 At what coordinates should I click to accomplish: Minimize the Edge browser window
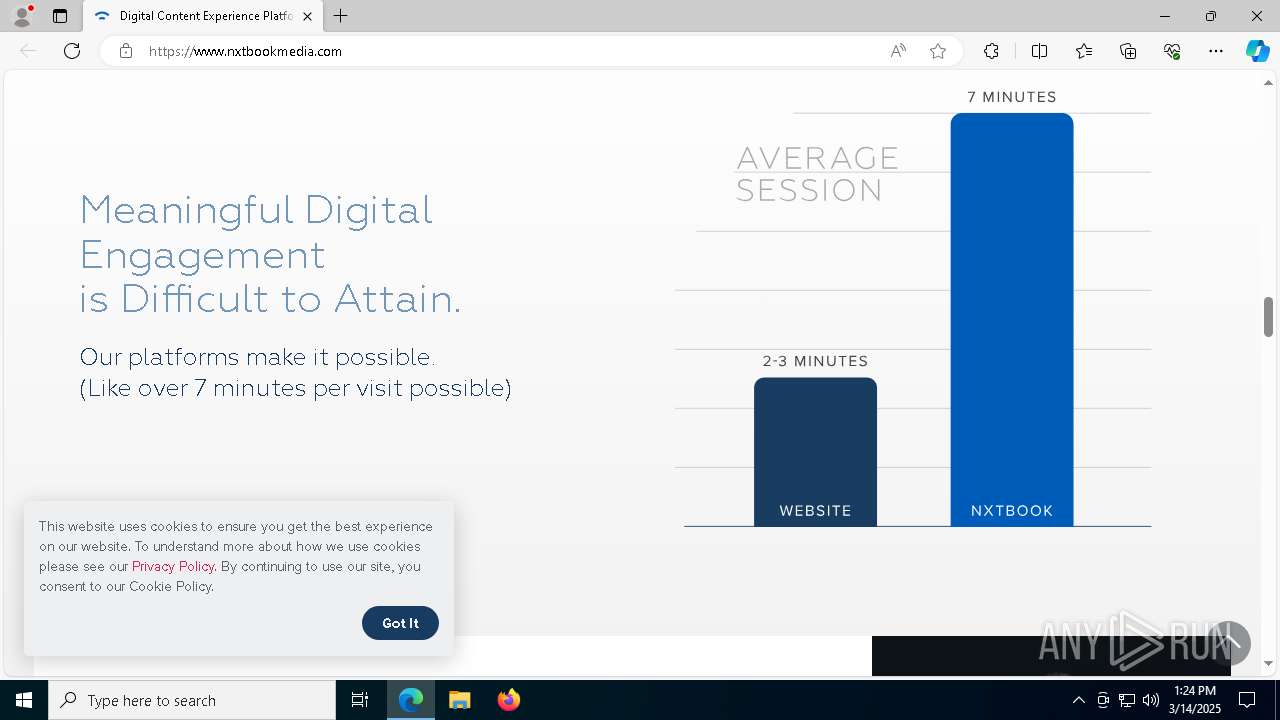coord(1165,16)
